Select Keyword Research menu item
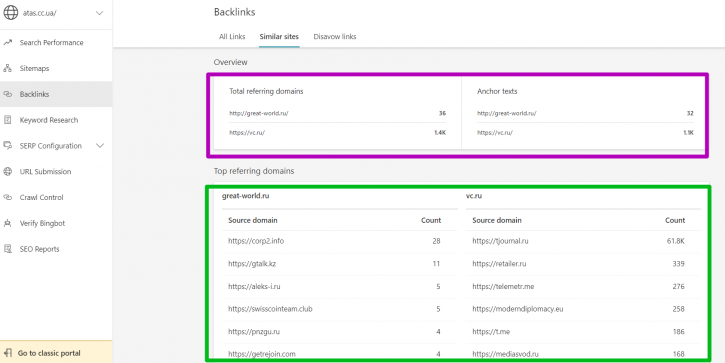Viewport: 725px width, 363px height. (x=49, y=120)
